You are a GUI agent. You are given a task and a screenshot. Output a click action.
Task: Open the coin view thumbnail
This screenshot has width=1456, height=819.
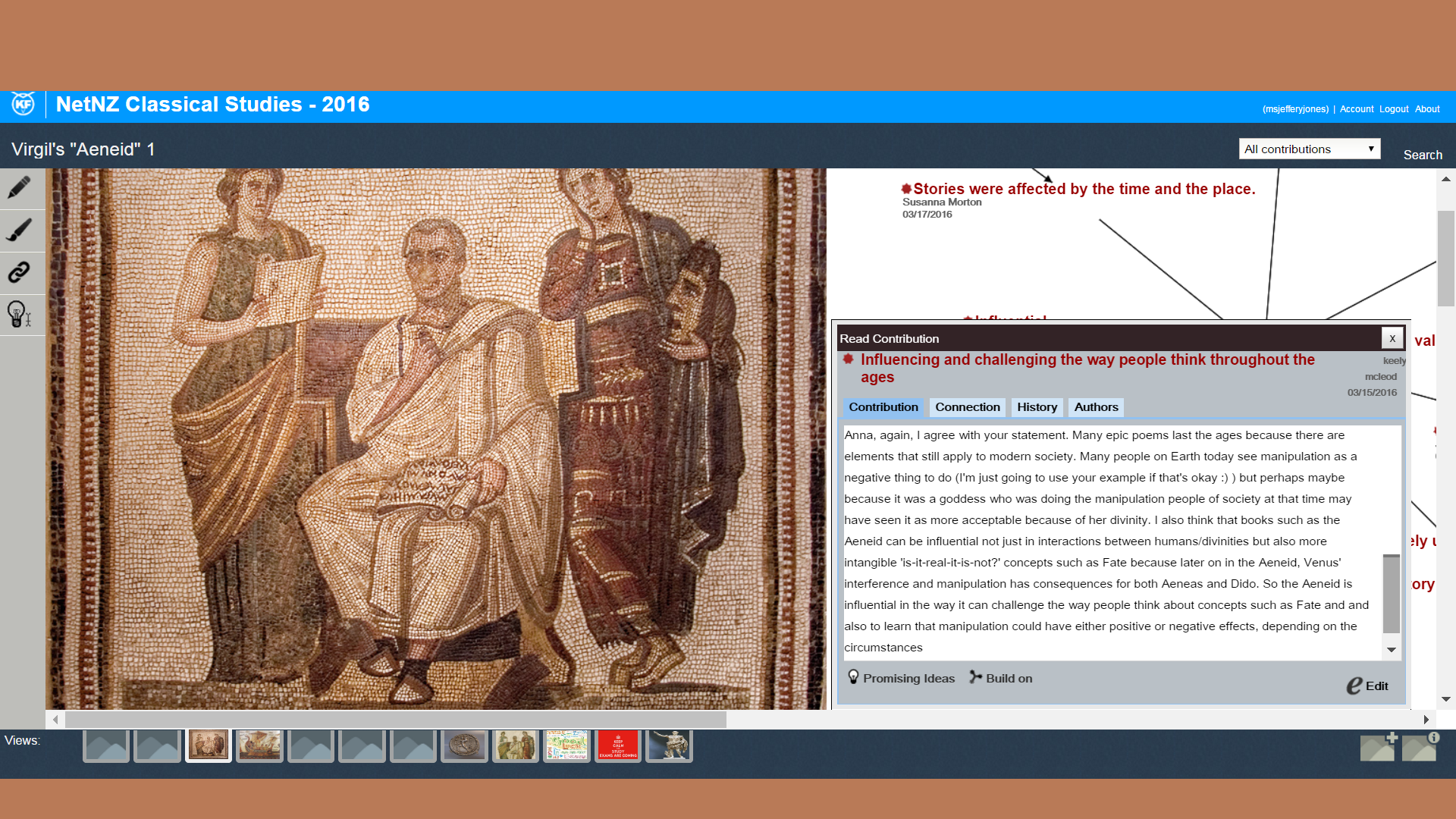464,745
